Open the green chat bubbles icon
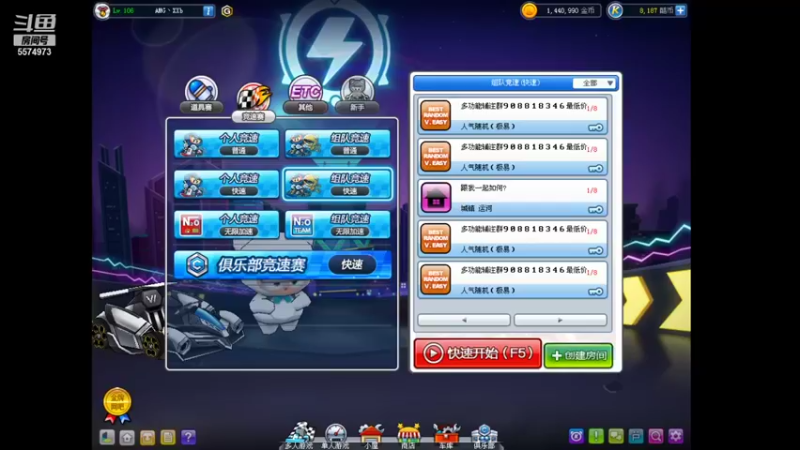The height and width of the screenshot is (450, 800). [616, 436]
